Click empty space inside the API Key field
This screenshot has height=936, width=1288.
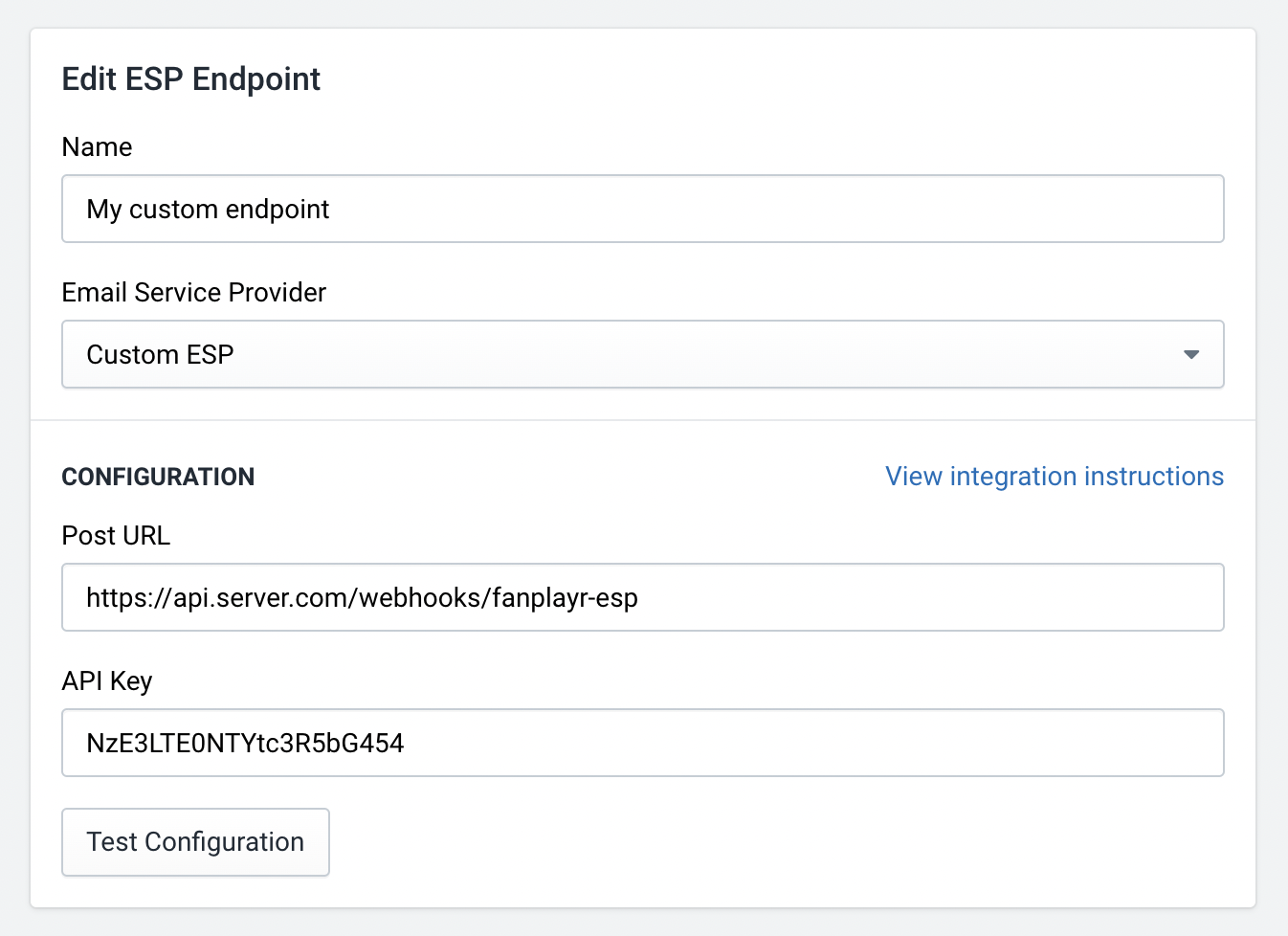point(813,743)
